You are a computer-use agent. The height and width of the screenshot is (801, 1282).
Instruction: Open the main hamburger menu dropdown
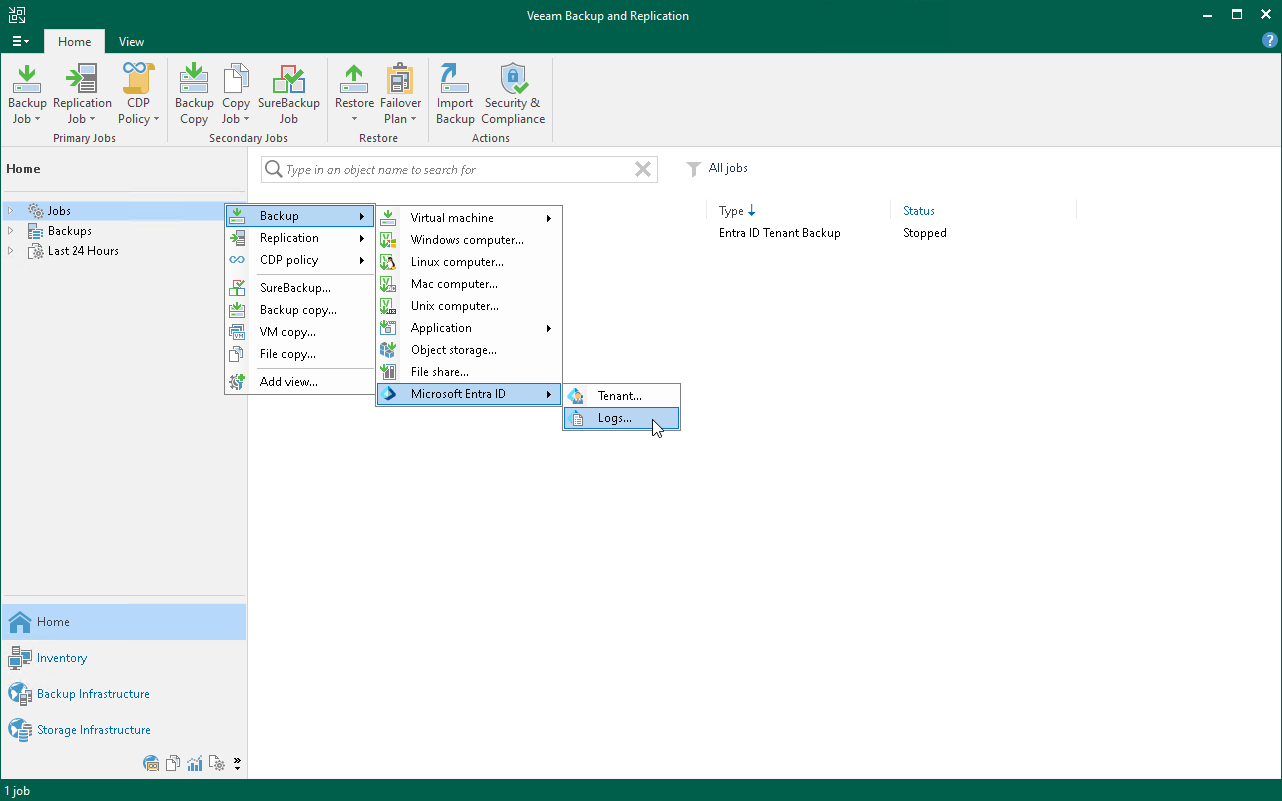tap(20, 42)
